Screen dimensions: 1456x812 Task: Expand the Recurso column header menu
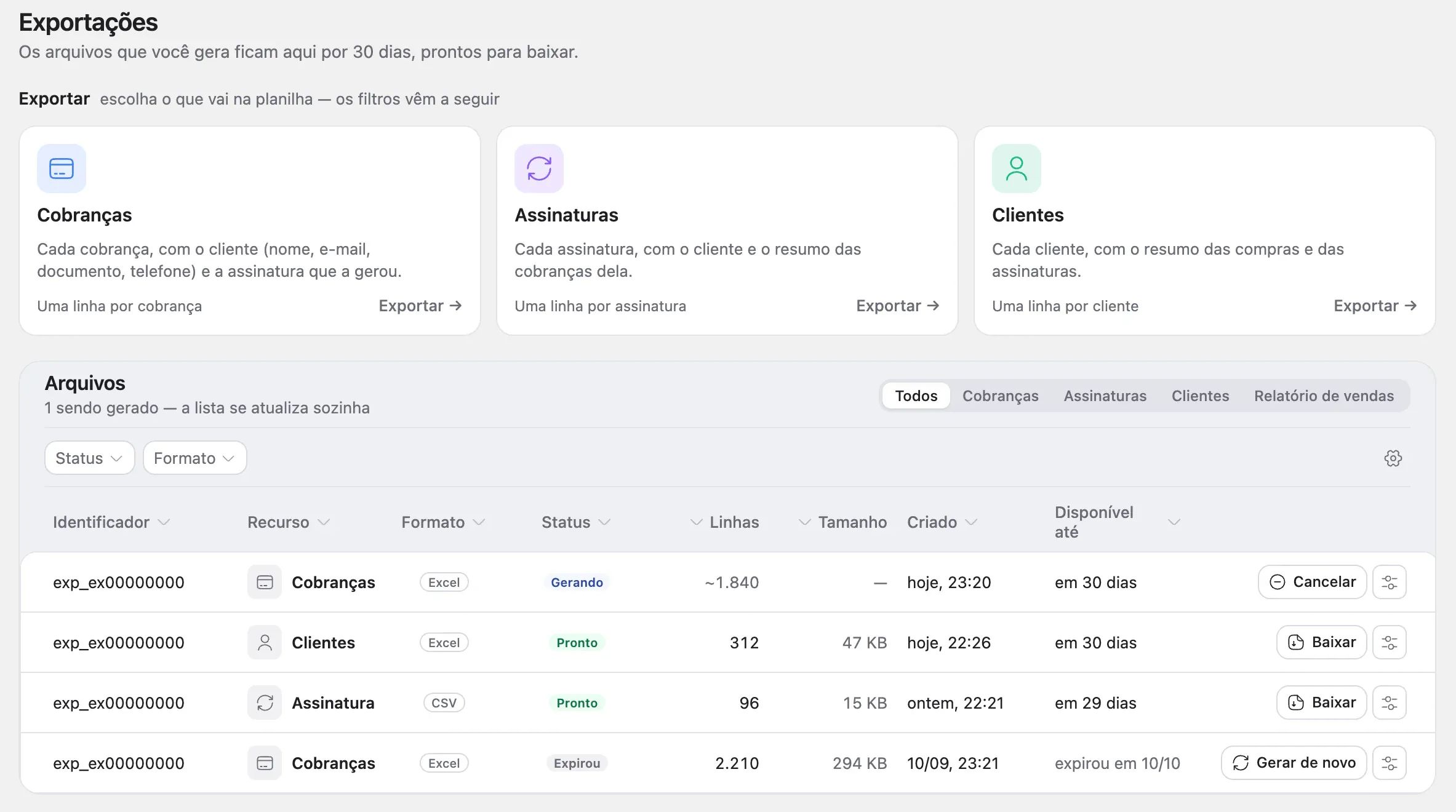coord(289,522)
